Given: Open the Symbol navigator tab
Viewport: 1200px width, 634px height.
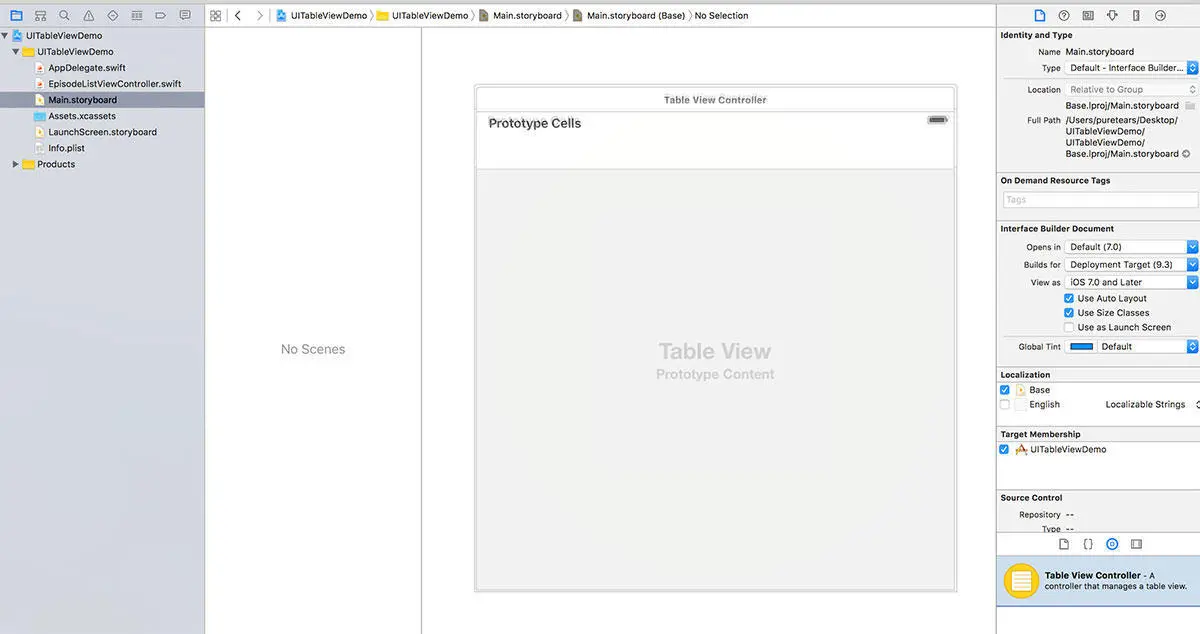Looking at the screenshot, I should [40, 16].
